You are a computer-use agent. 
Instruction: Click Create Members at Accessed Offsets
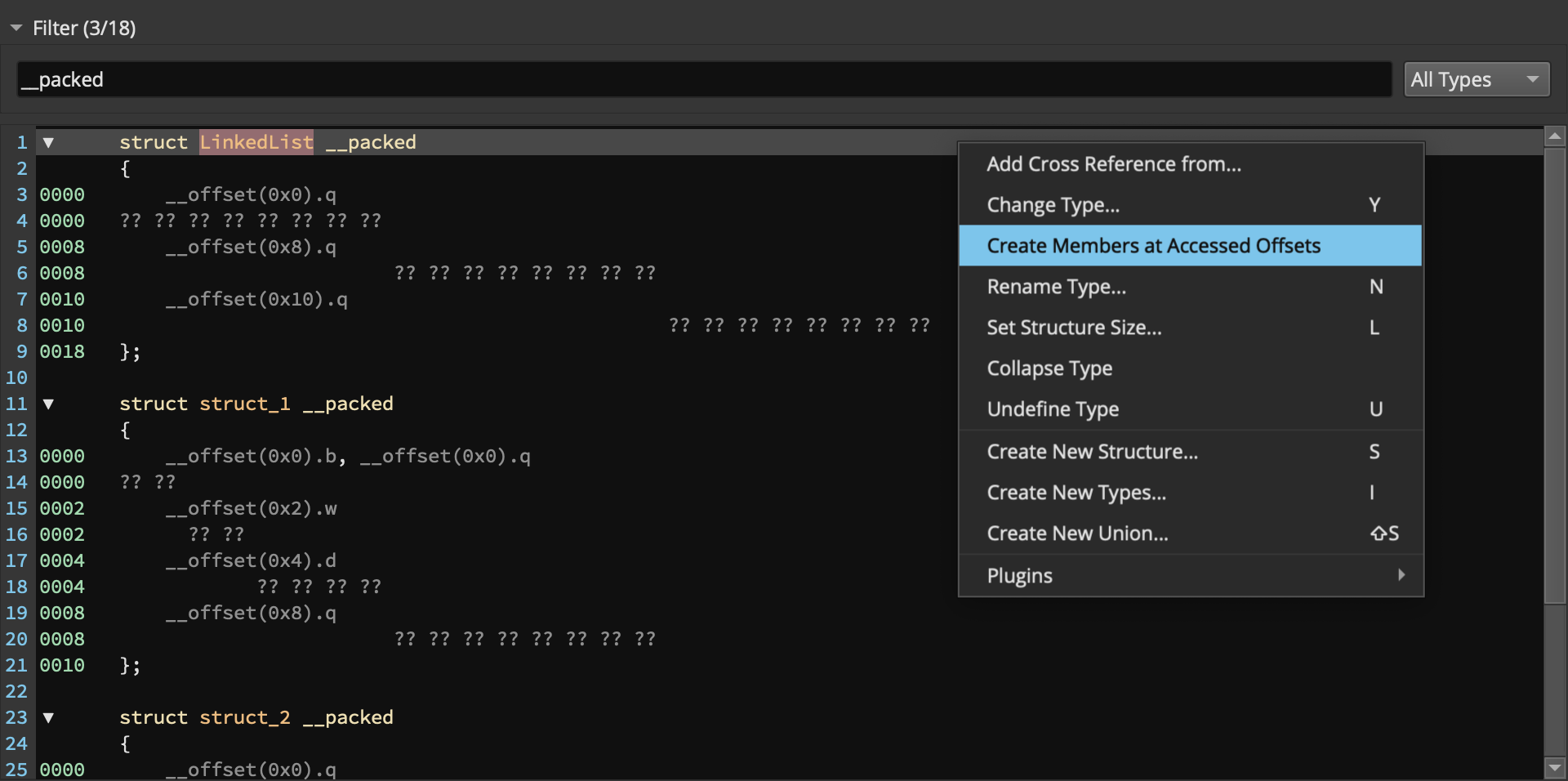tap(1152, 246)
